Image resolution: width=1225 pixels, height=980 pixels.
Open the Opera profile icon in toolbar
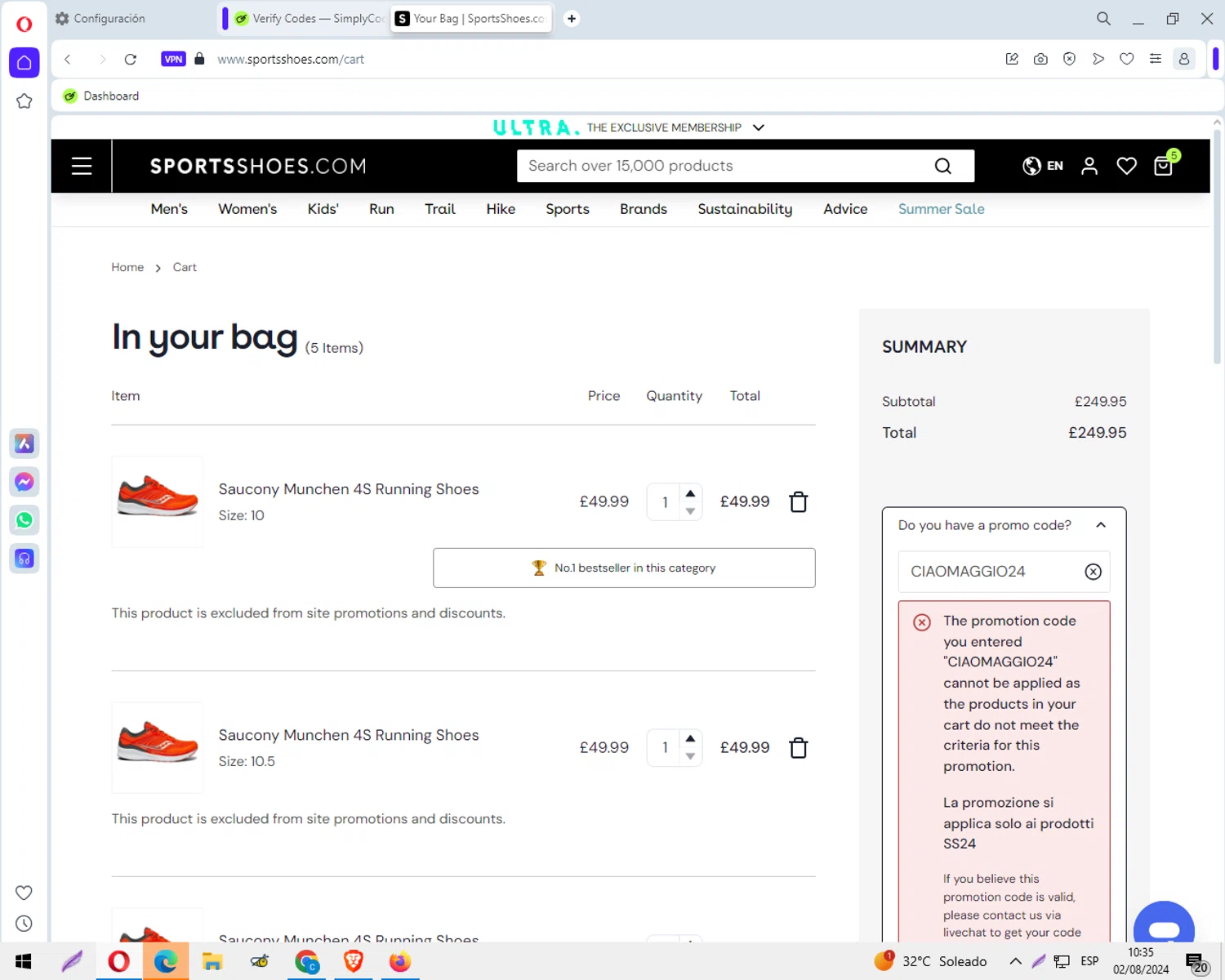[1183, 59]
